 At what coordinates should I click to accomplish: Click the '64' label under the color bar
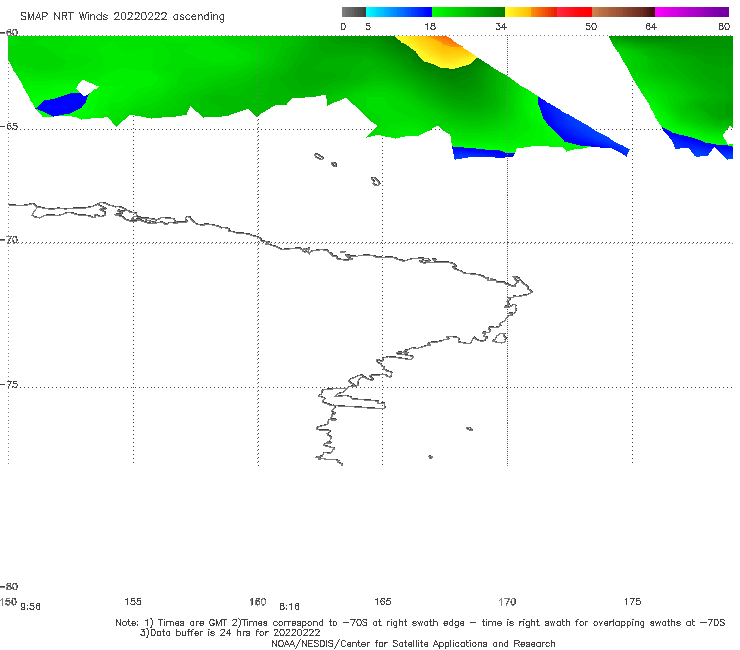click(x=651, y=27)
